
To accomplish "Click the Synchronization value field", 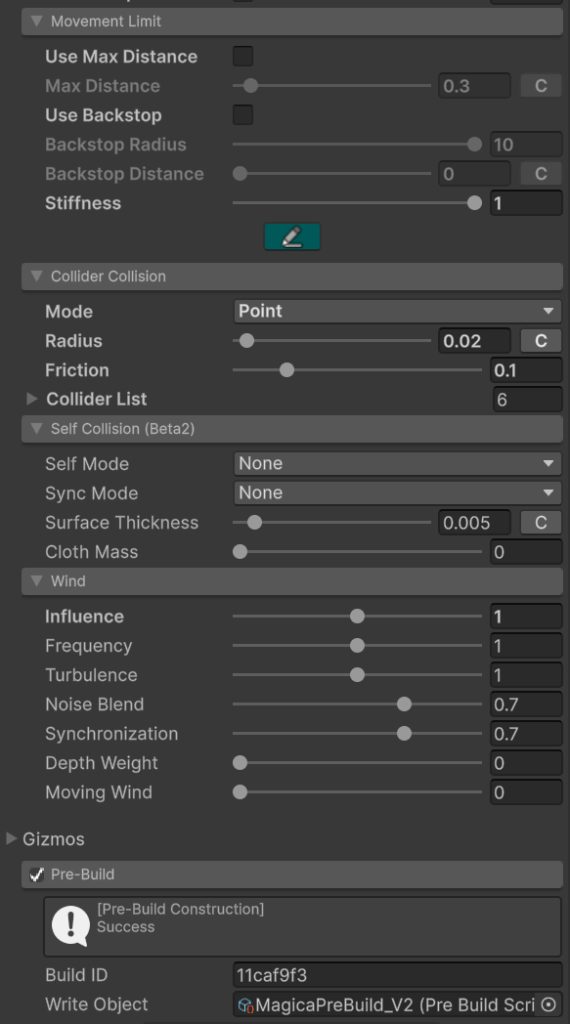I will [x=526, y=733].
